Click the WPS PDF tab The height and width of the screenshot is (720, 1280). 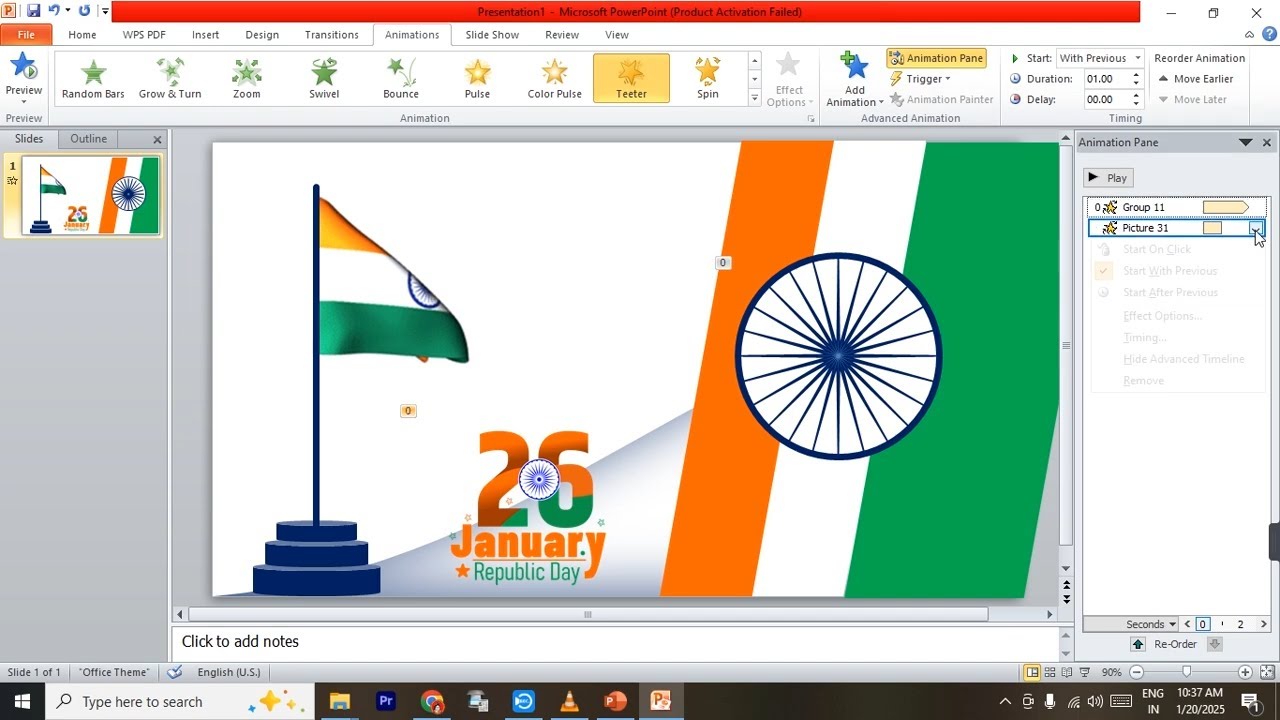click(144, 34)
